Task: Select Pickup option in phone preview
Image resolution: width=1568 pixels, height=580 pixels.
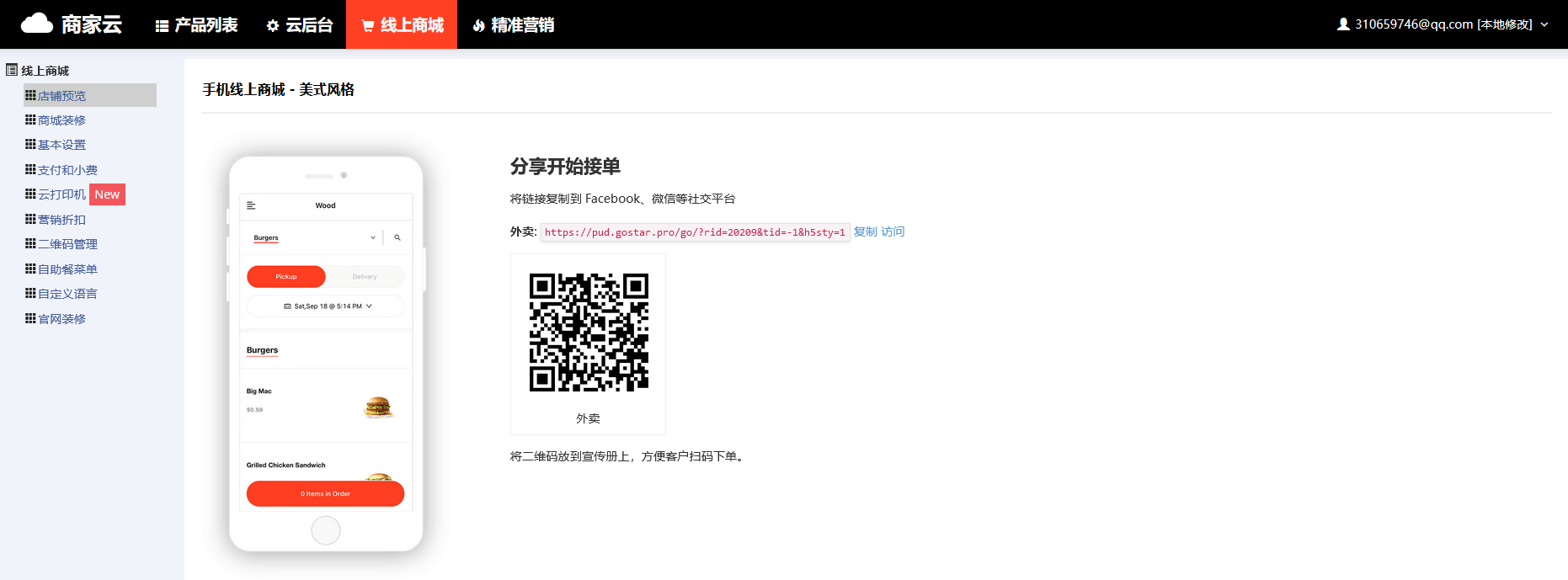Action: (x=286, y=276)
